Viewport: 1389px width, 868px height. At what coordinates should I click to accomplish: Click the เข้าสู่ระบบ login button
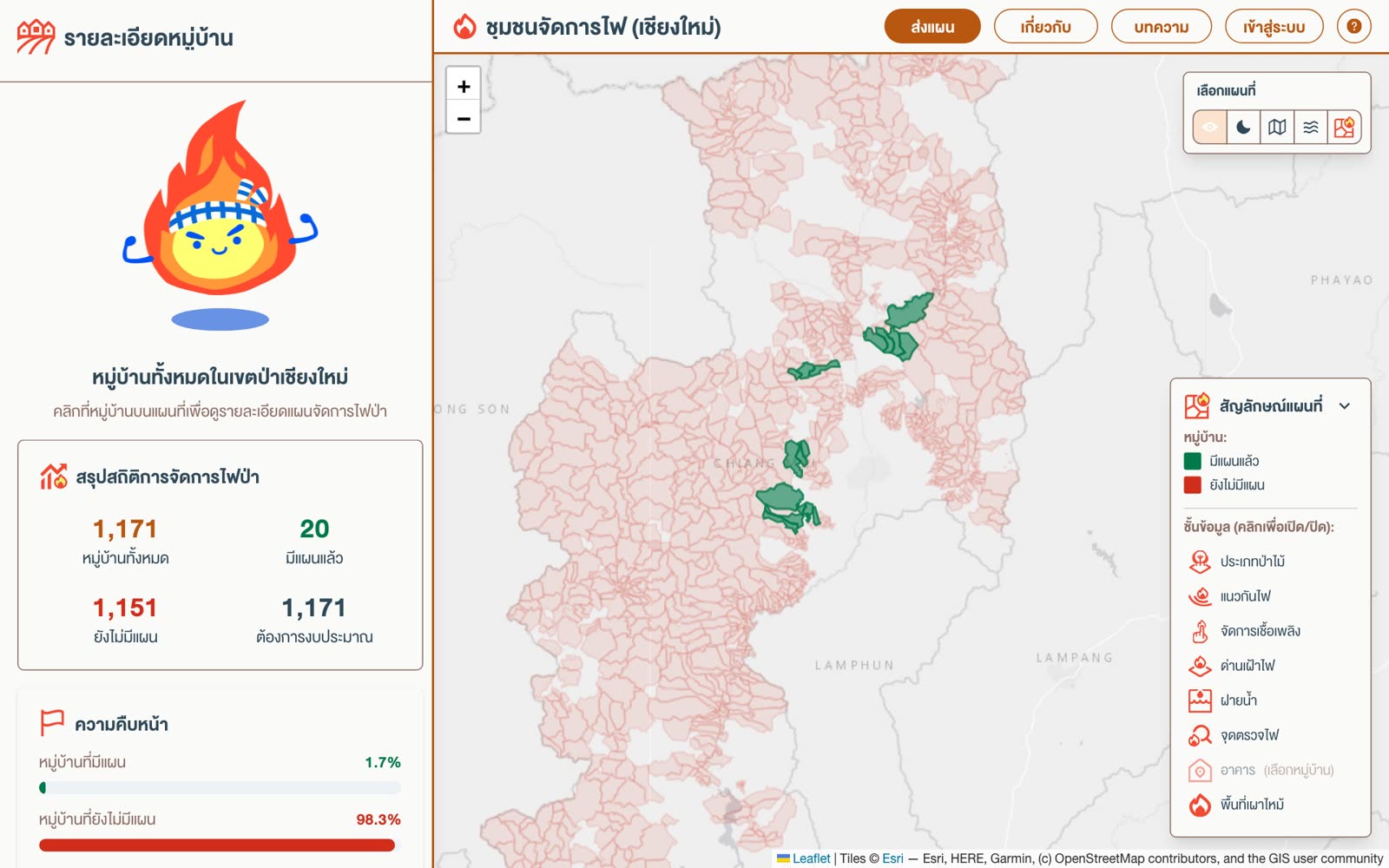click(x=1274, y=27)
